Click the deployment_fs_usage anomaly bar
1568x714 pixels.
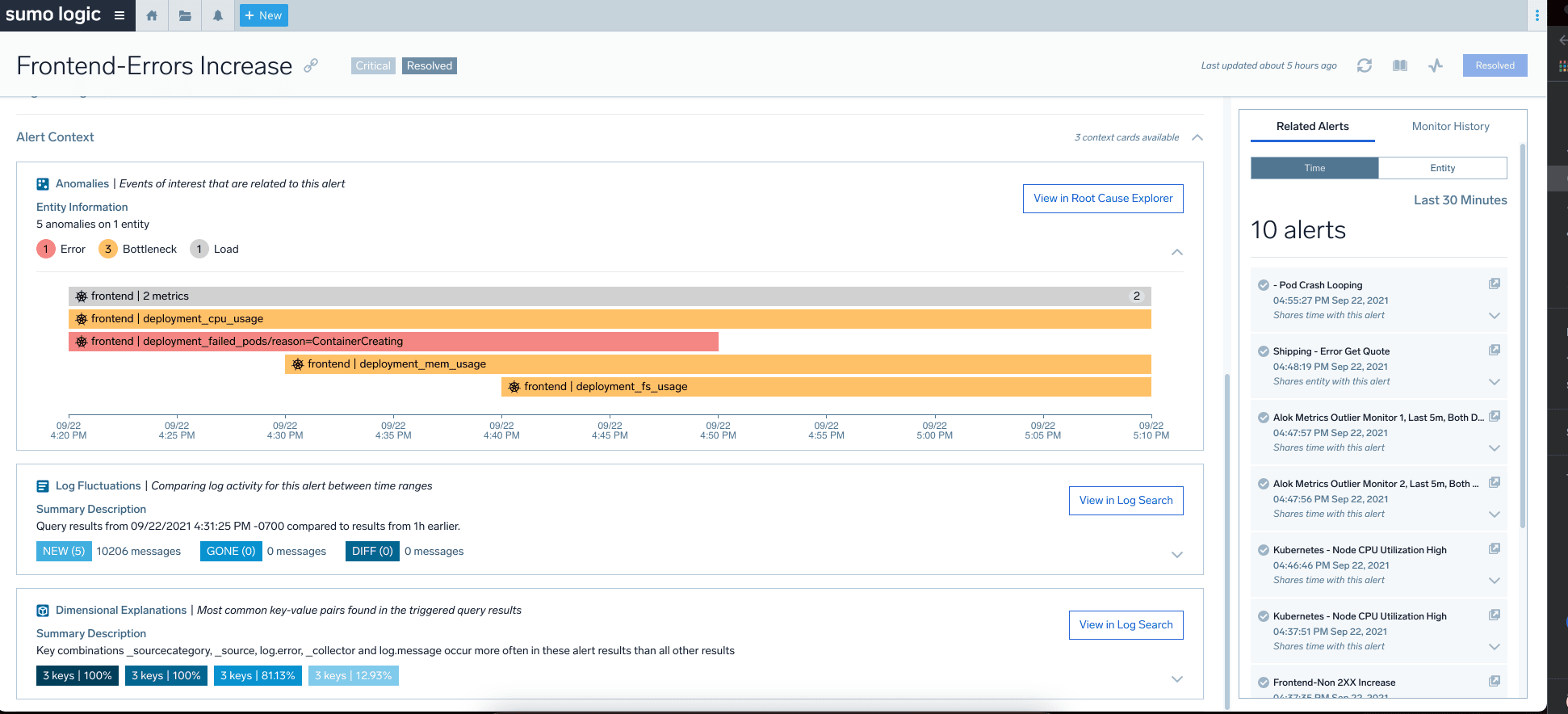pos(826,387)
